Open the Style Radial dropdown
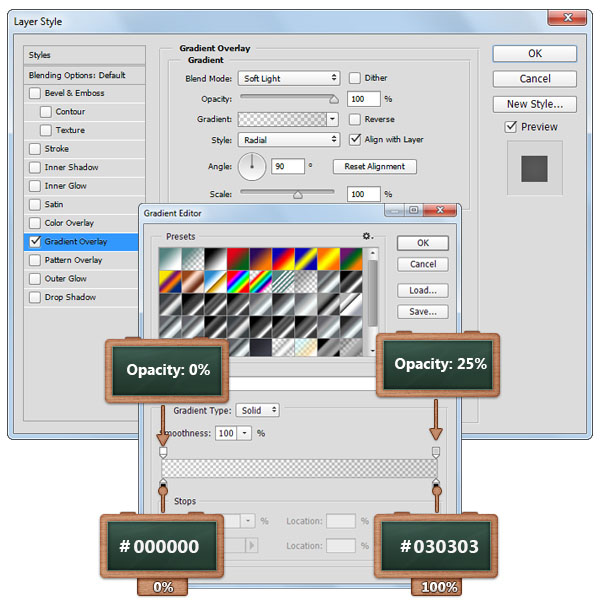 tap(289, 140)
